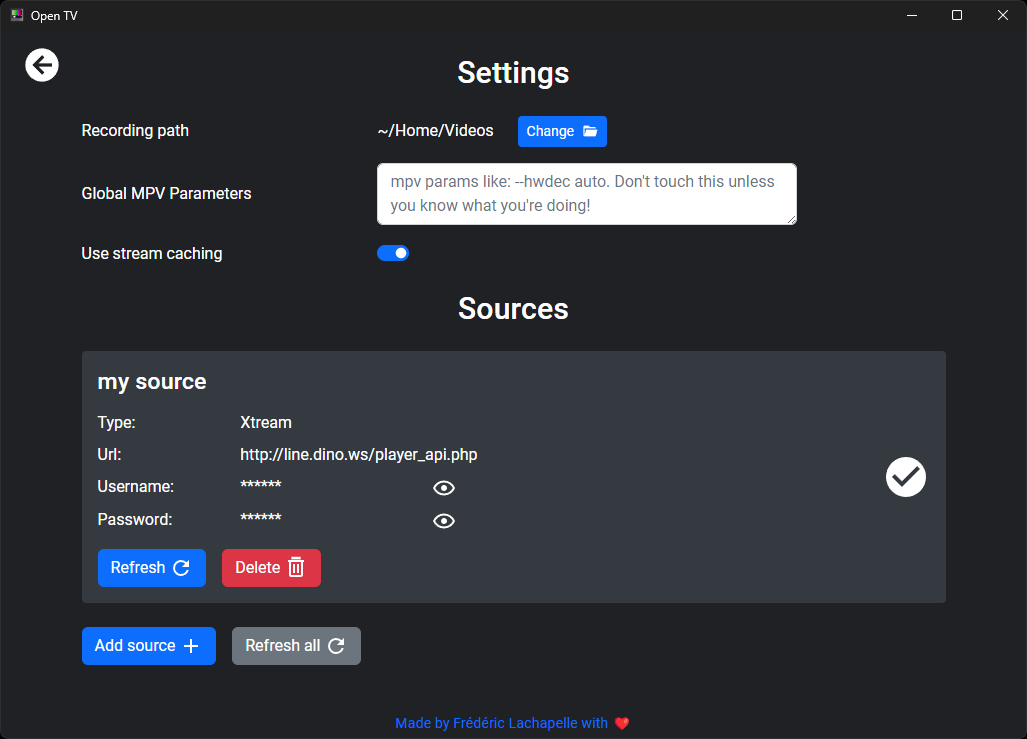Disable the Use stream caching toggle
The height and width of the screenshot is (739, 1027).
click(x=393, y=253)
